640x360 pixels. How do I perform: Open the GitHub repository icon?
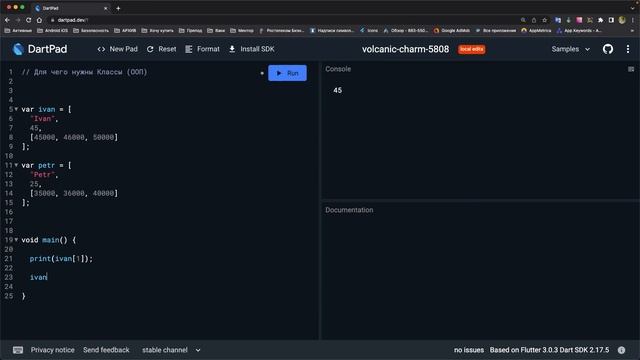click(x=608, y=49)
